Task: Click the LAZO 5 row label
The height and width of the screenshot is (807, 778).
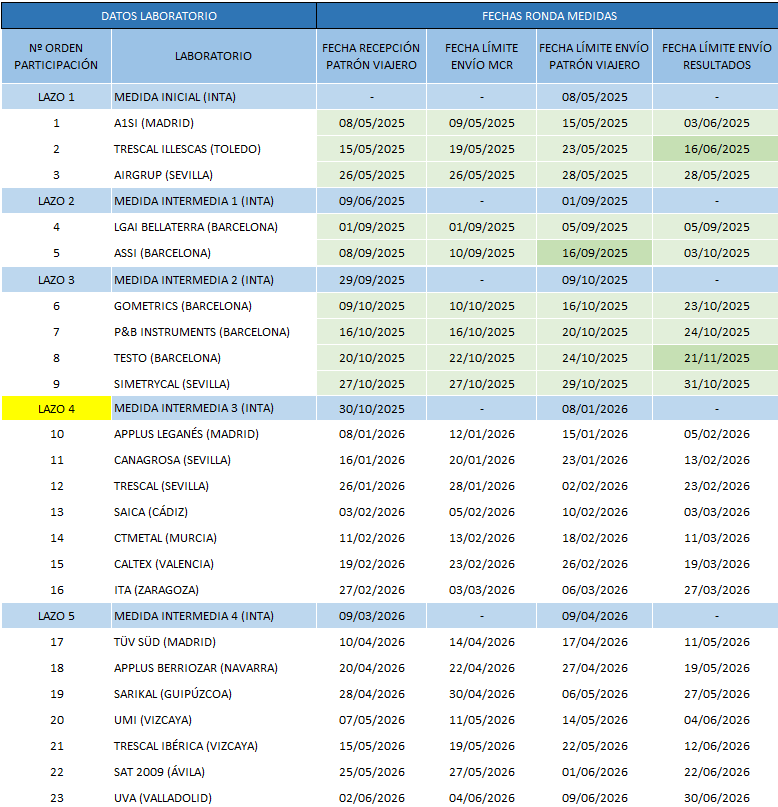Action: [x=56, y=616]
